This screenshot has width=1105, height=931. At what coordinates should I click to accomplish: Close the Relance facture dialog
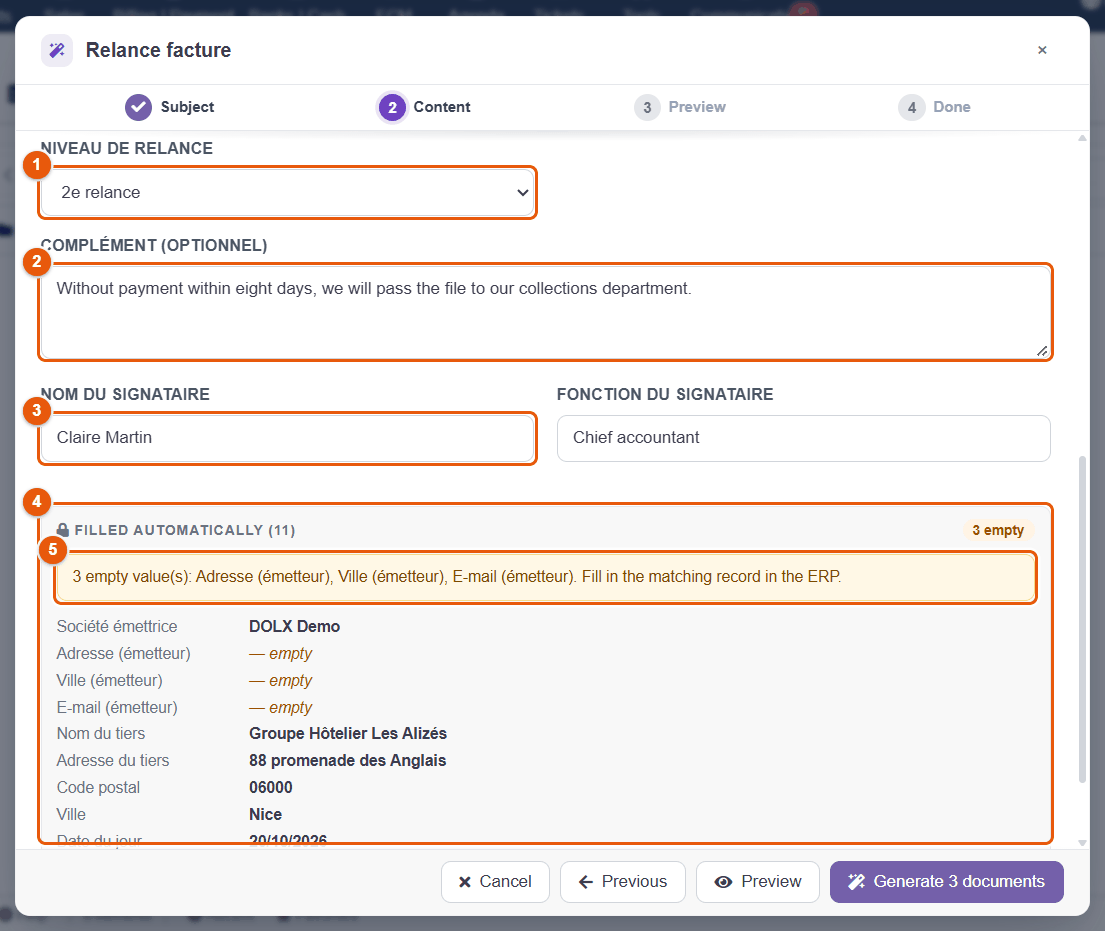click(x=1042, y=50)
